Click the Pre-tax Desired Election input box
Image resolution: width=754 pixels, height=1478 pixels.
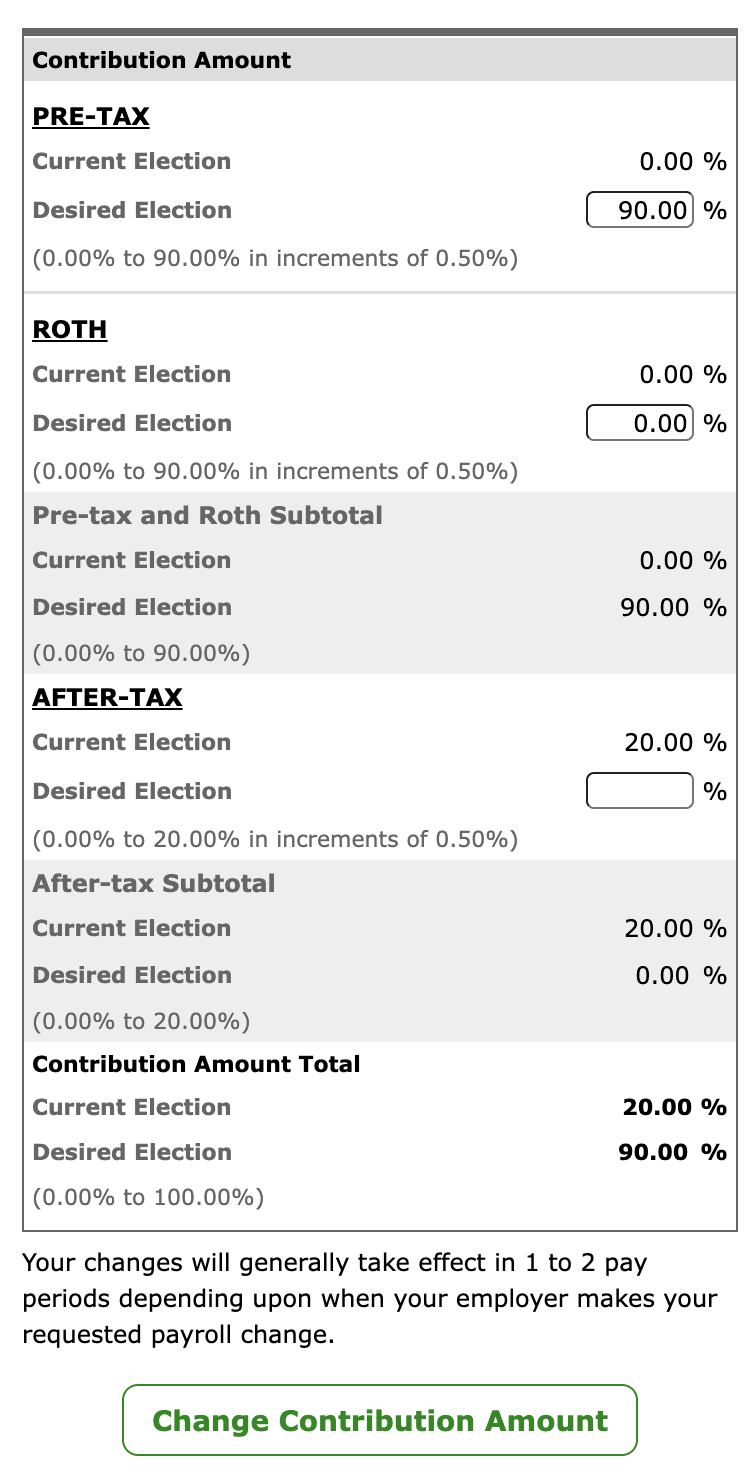pos(640,211)
